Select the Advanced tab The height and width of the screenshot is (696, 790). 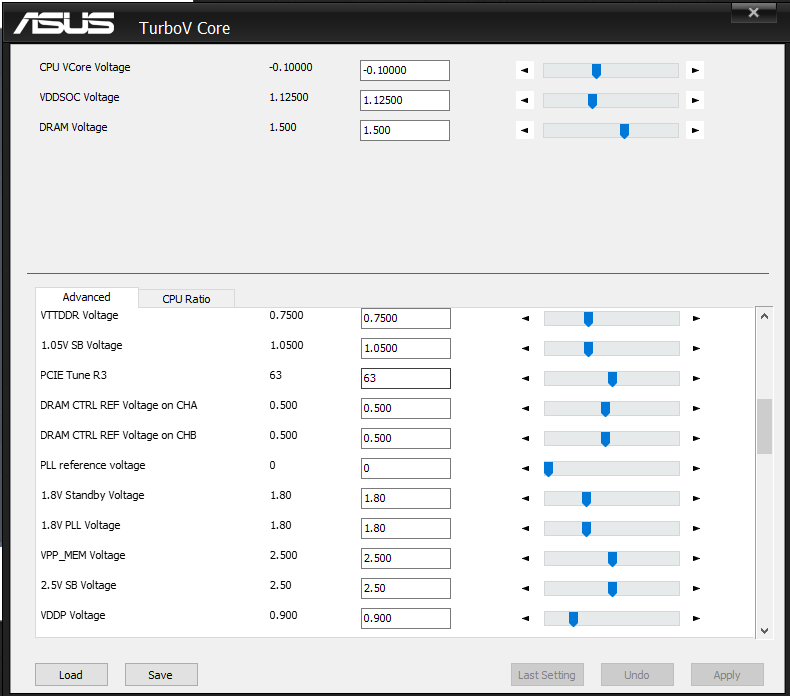pos(87,297)
